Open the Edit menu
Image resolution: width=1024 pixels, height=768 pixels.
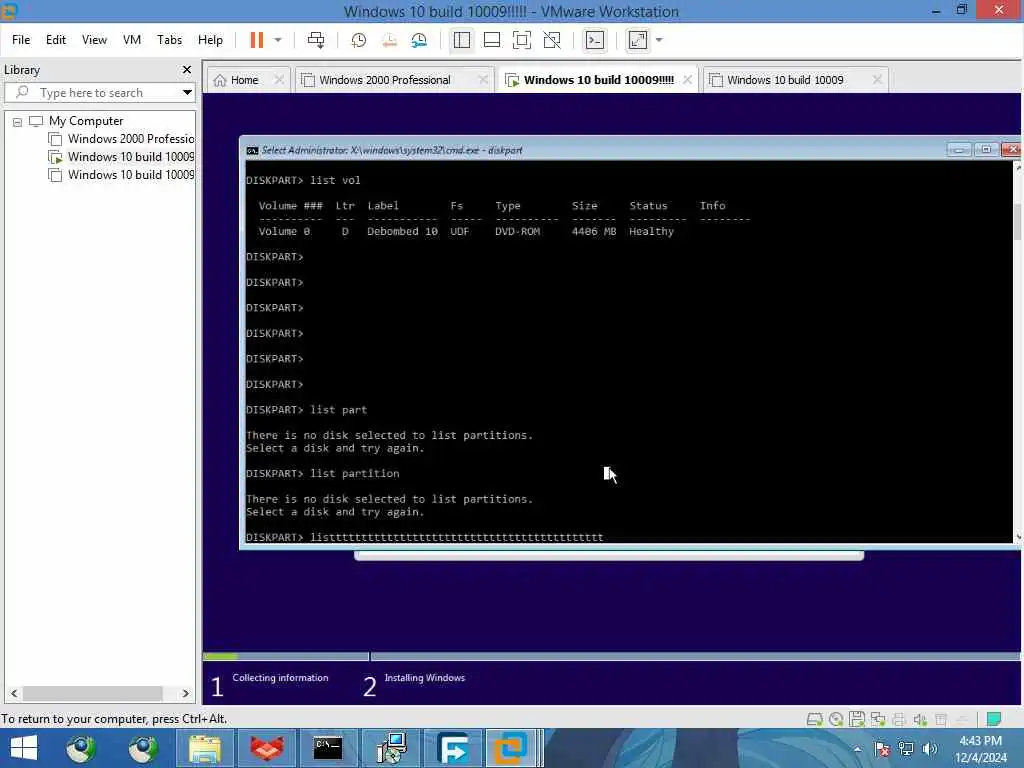pos(56,40)
